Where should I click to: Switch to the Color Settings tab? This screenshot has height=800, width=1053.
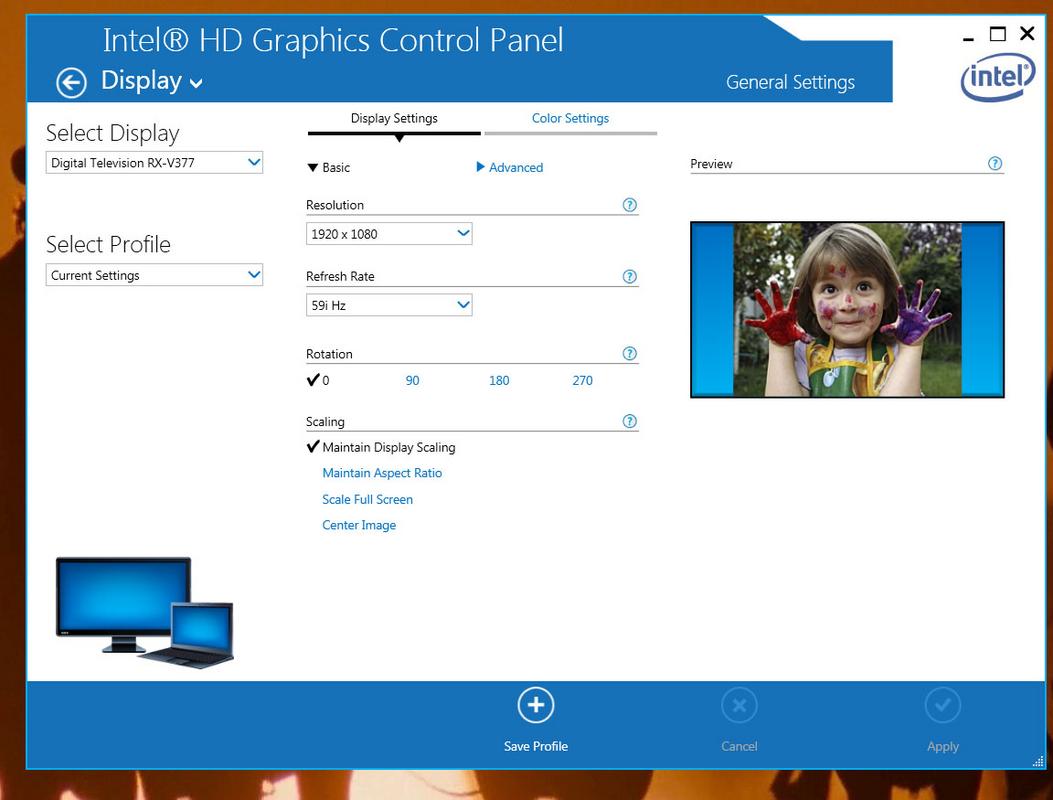[570, 118]
